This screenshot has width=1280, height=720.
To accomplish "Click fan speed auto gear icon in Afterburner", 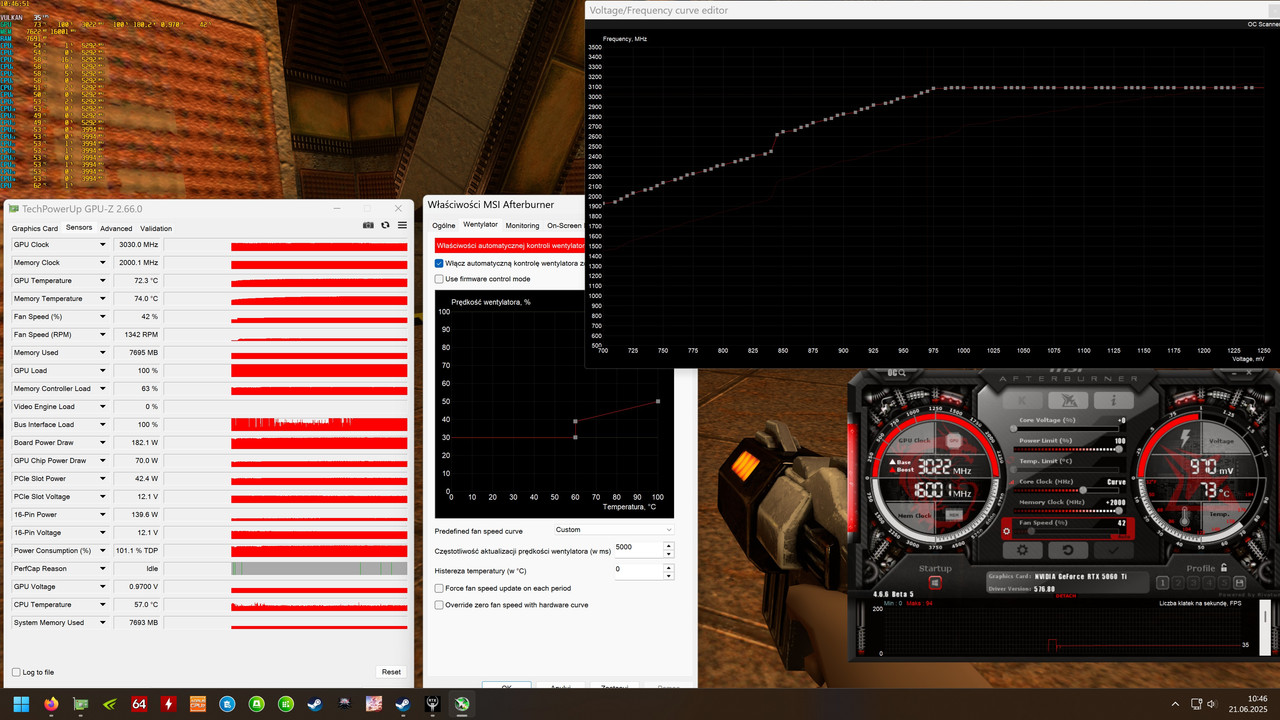I will (x=1007, y=531).
